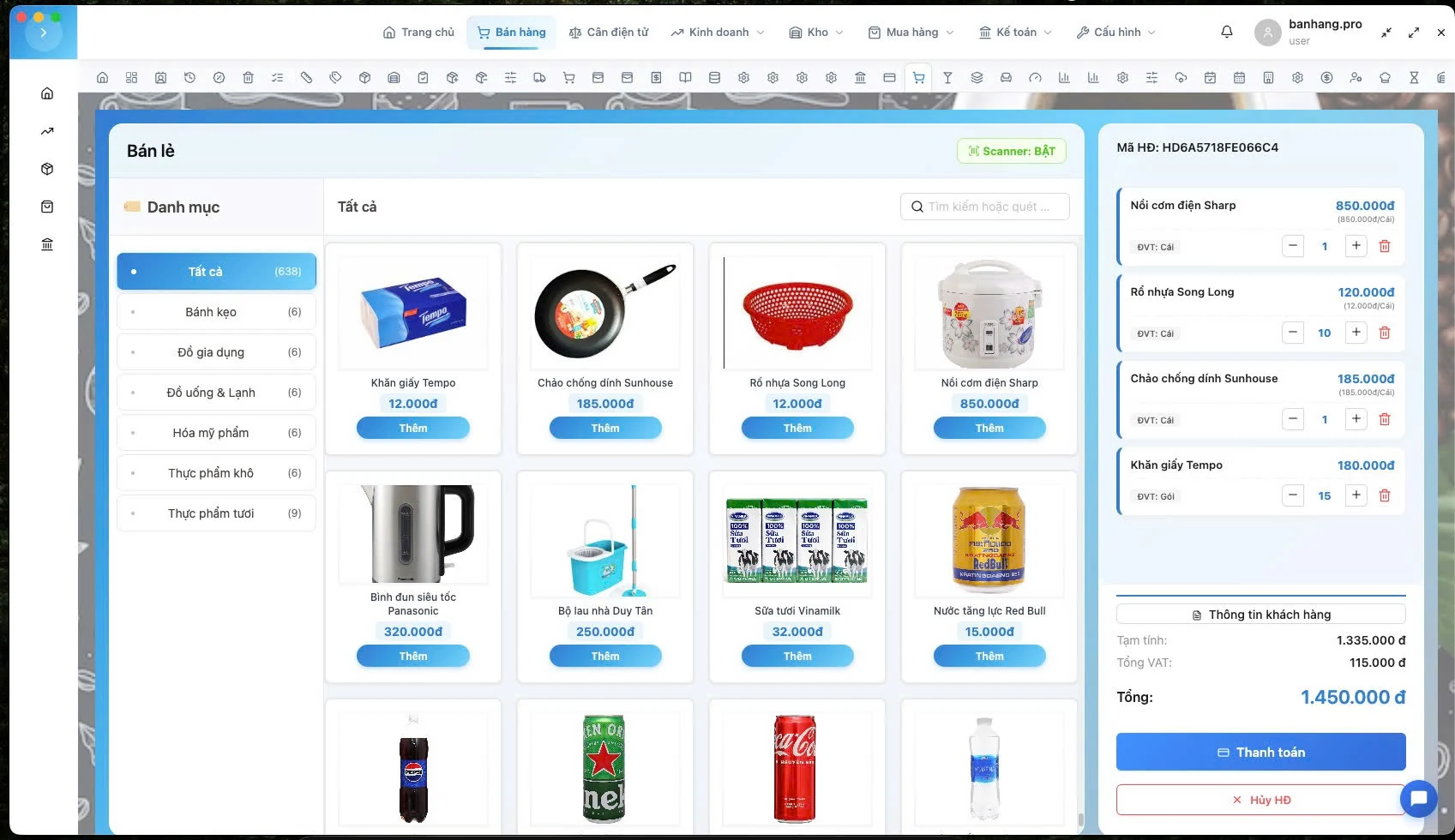Open the shopping bag icon in left sidebar

[47, 207]
